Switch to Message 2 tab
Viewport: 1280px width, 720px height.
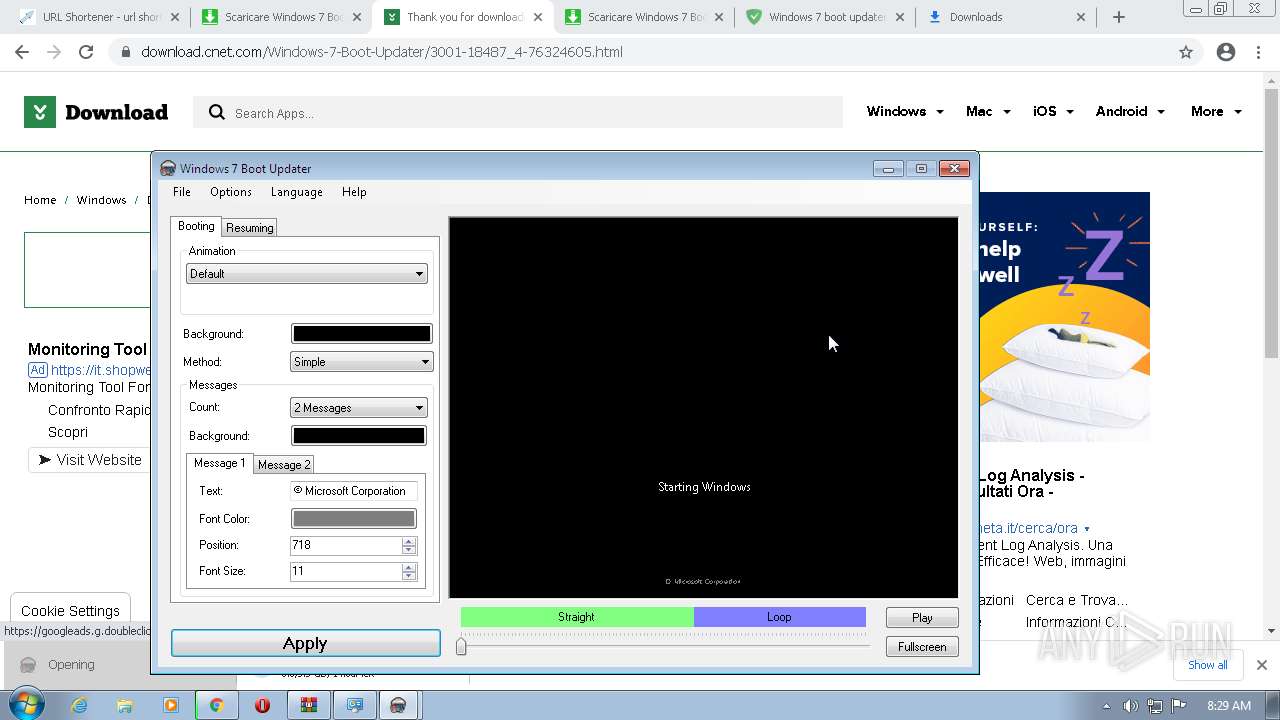coord(284,465)
